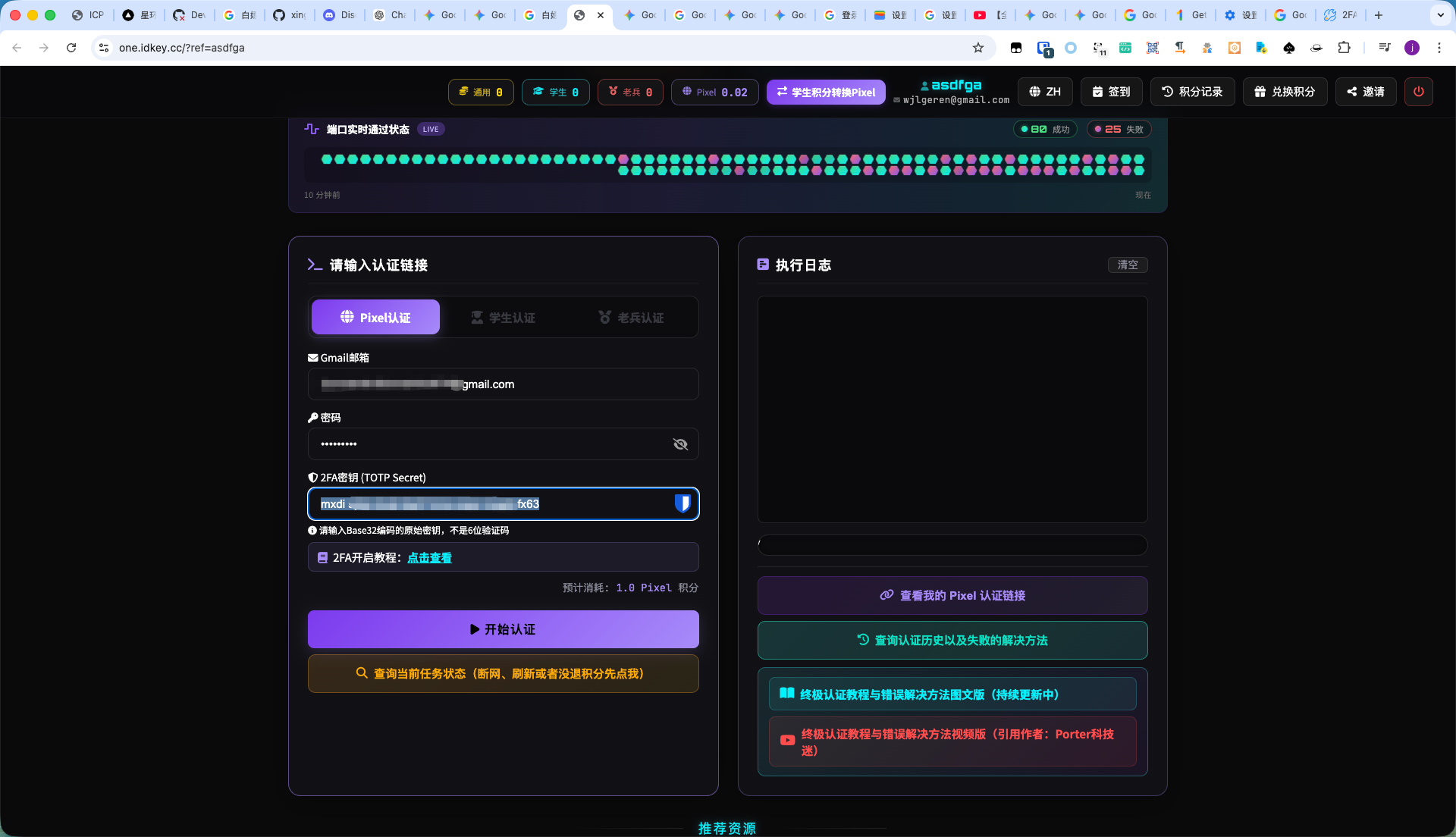Open new browser tab
The height and width of the screenshot is (837, 1456).
(1379, 15)
